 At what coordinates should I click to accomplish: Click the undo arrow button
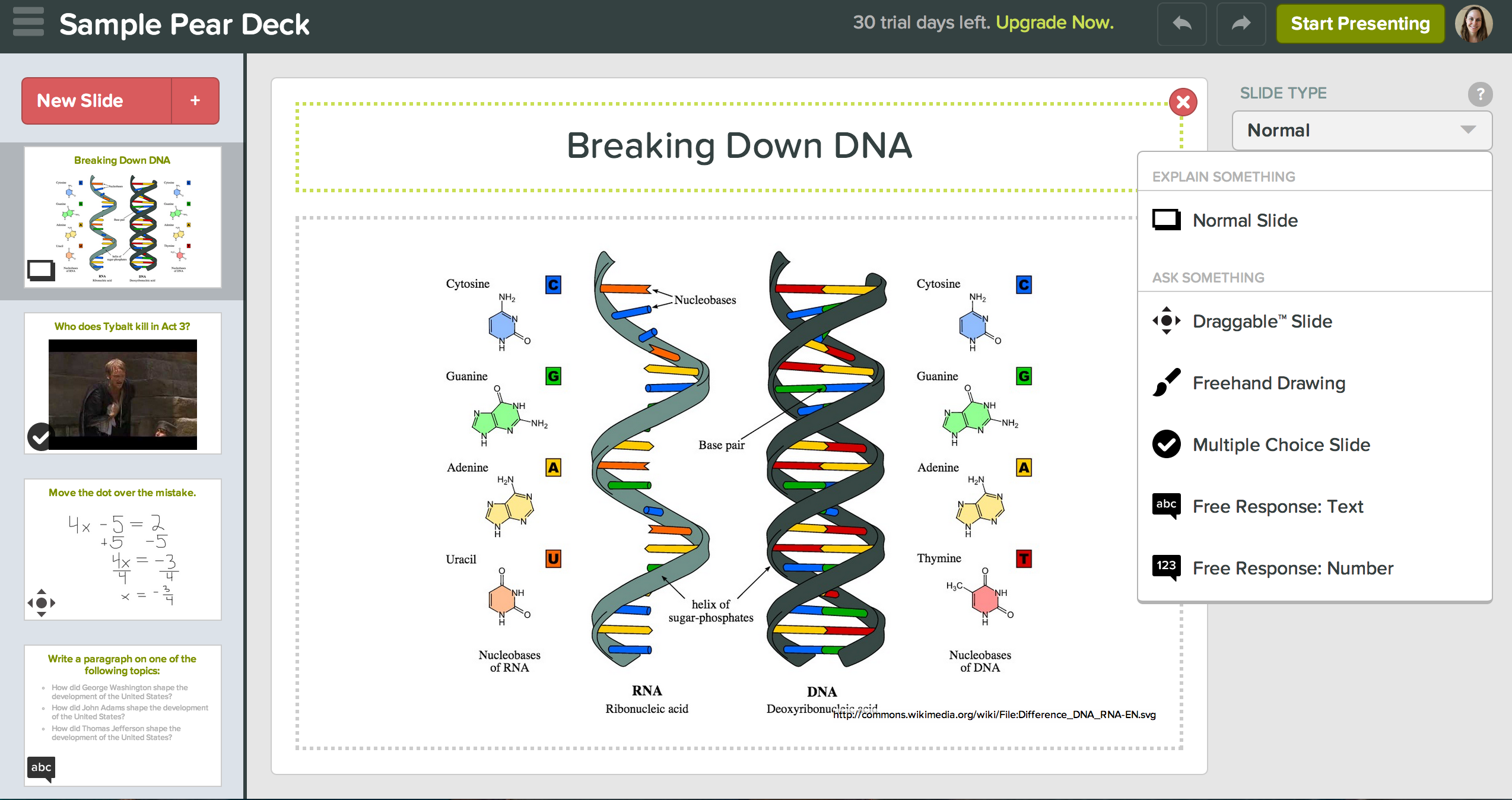1181,24
